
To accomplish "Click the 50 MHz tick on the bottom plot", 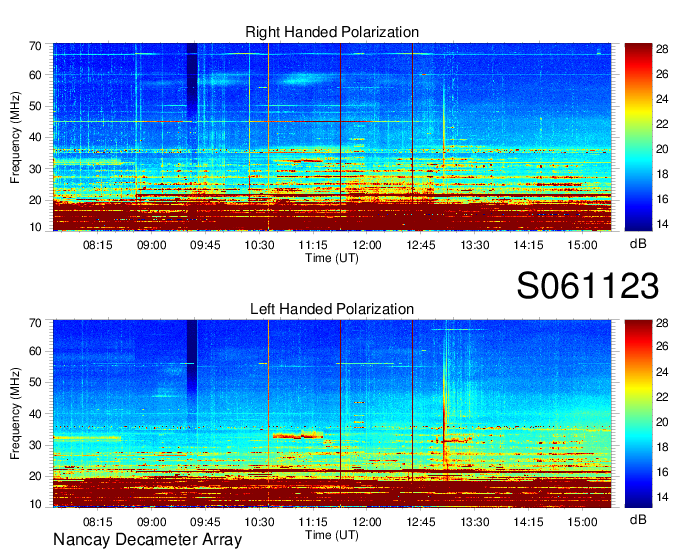I will pos(35,382).
